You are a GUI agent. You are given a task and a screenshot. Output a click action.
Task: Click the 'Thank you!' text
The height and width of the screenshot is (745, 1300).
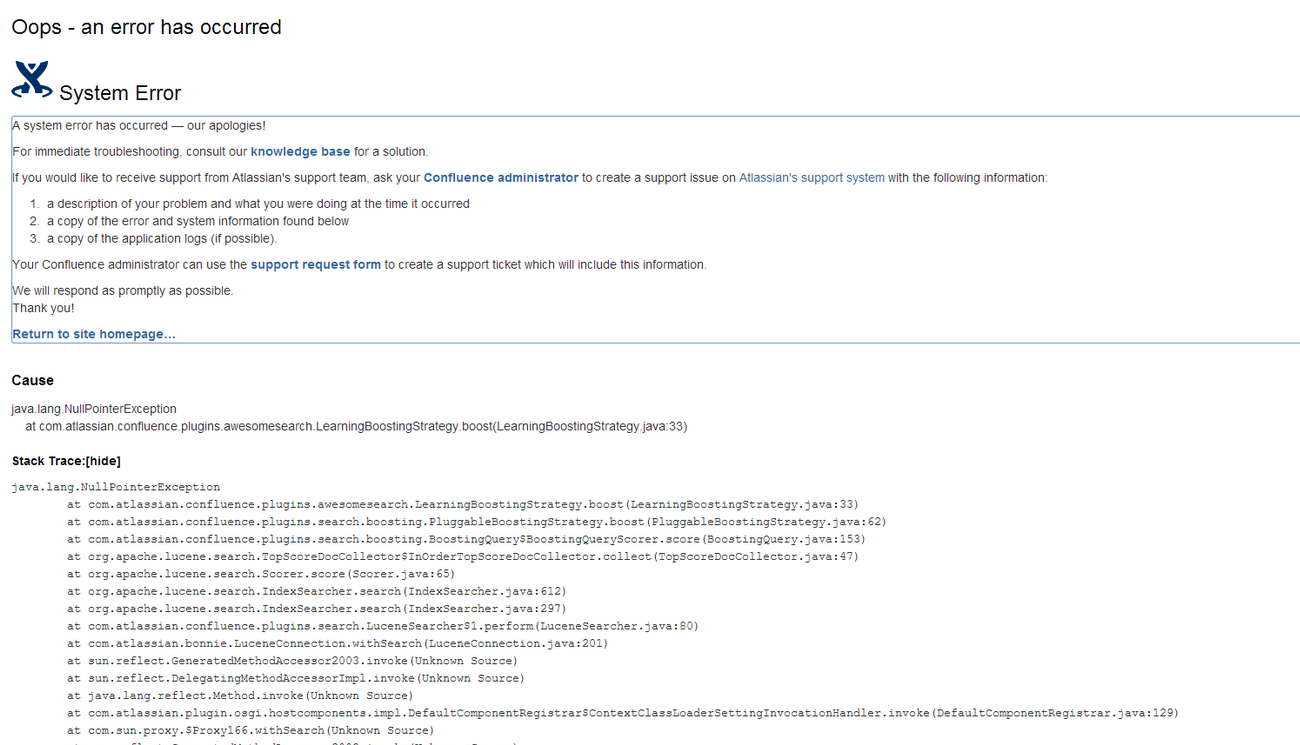[x=43, y=308]
